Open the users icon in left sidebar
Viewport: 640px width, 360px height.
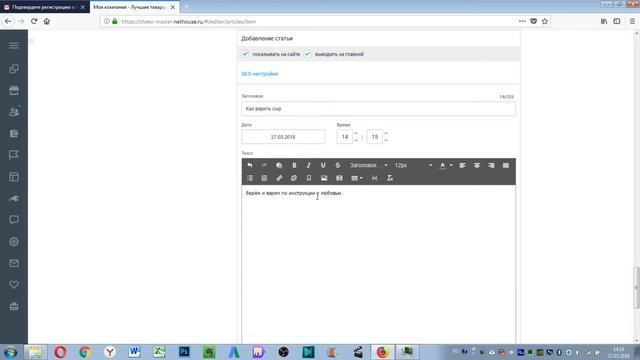[x=14, y=112]
